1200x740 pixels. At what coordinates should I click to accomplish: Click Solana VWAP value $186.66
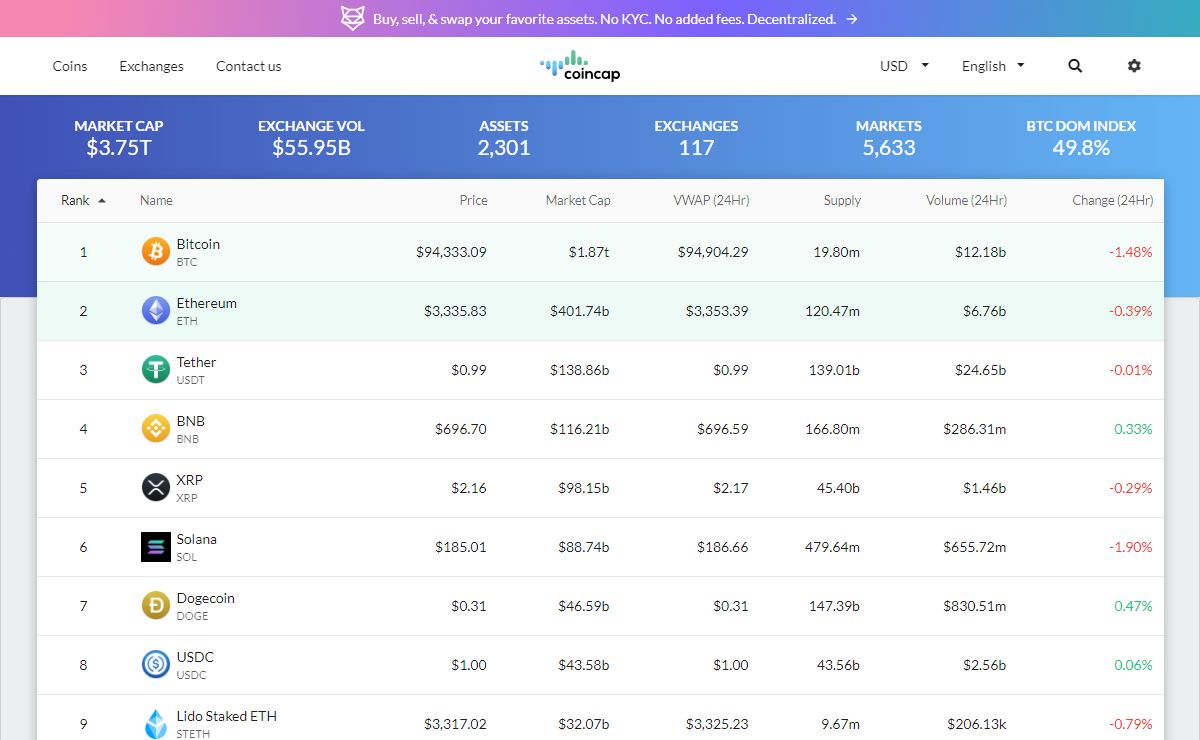point(722,547)
